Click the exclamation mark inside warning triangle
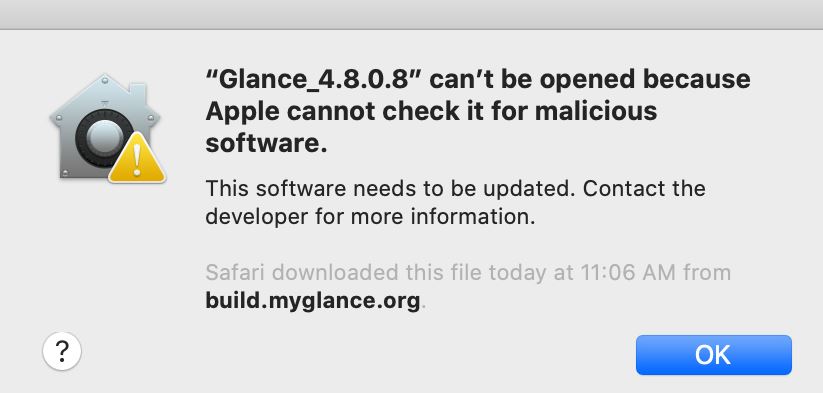Screen dimensions: 823x393 pyautogui.click(x=137, y=160)
